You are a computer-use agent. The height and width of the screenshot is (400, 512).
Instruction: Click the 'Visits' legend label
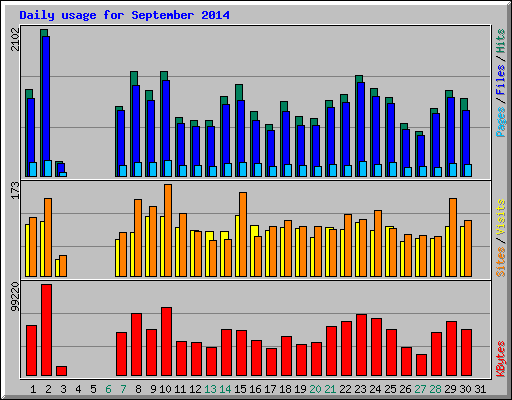(500, 217)
